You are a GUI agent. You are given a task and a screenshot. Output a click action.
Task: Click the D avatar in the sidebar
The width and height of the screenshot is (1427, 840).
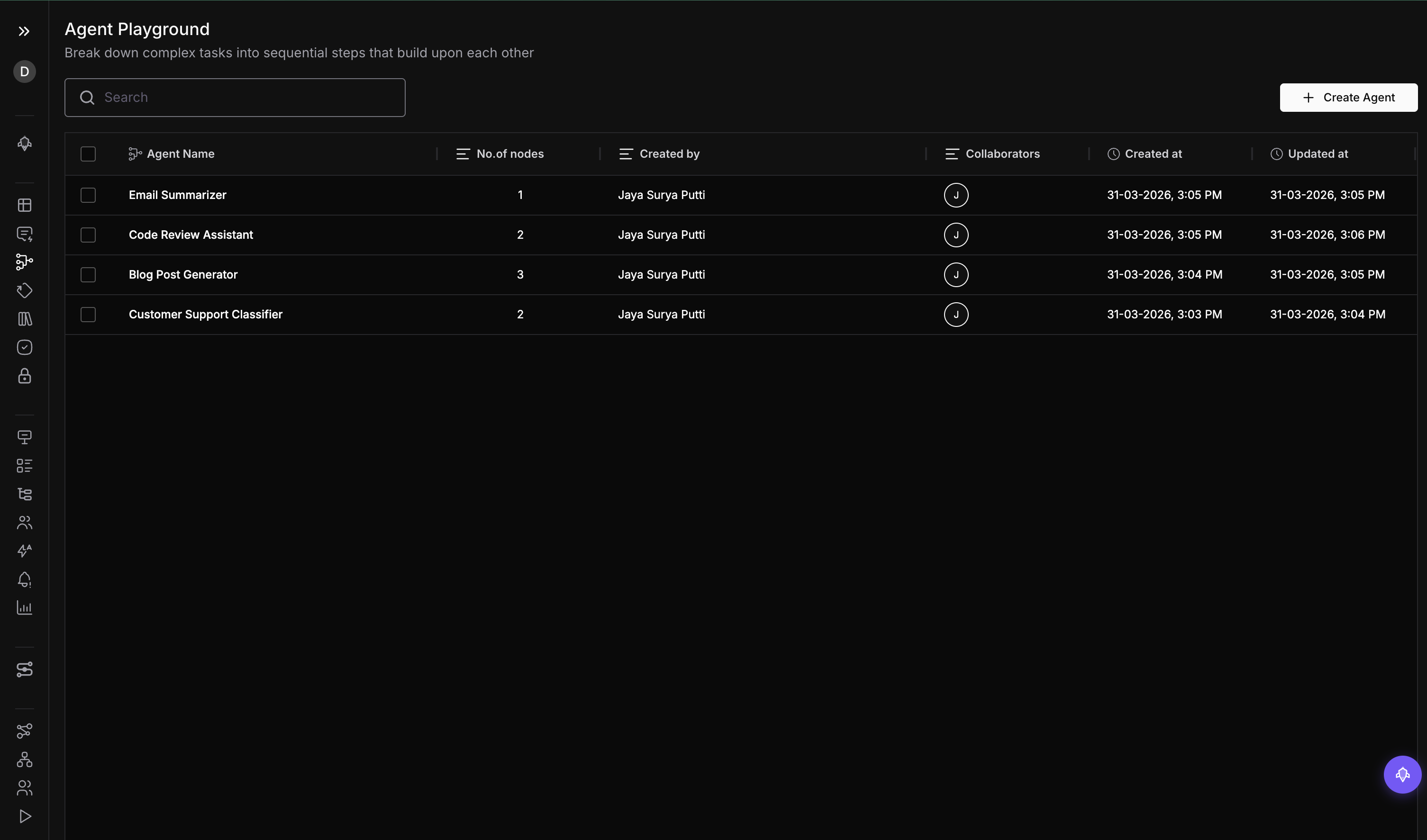[24, 72]
